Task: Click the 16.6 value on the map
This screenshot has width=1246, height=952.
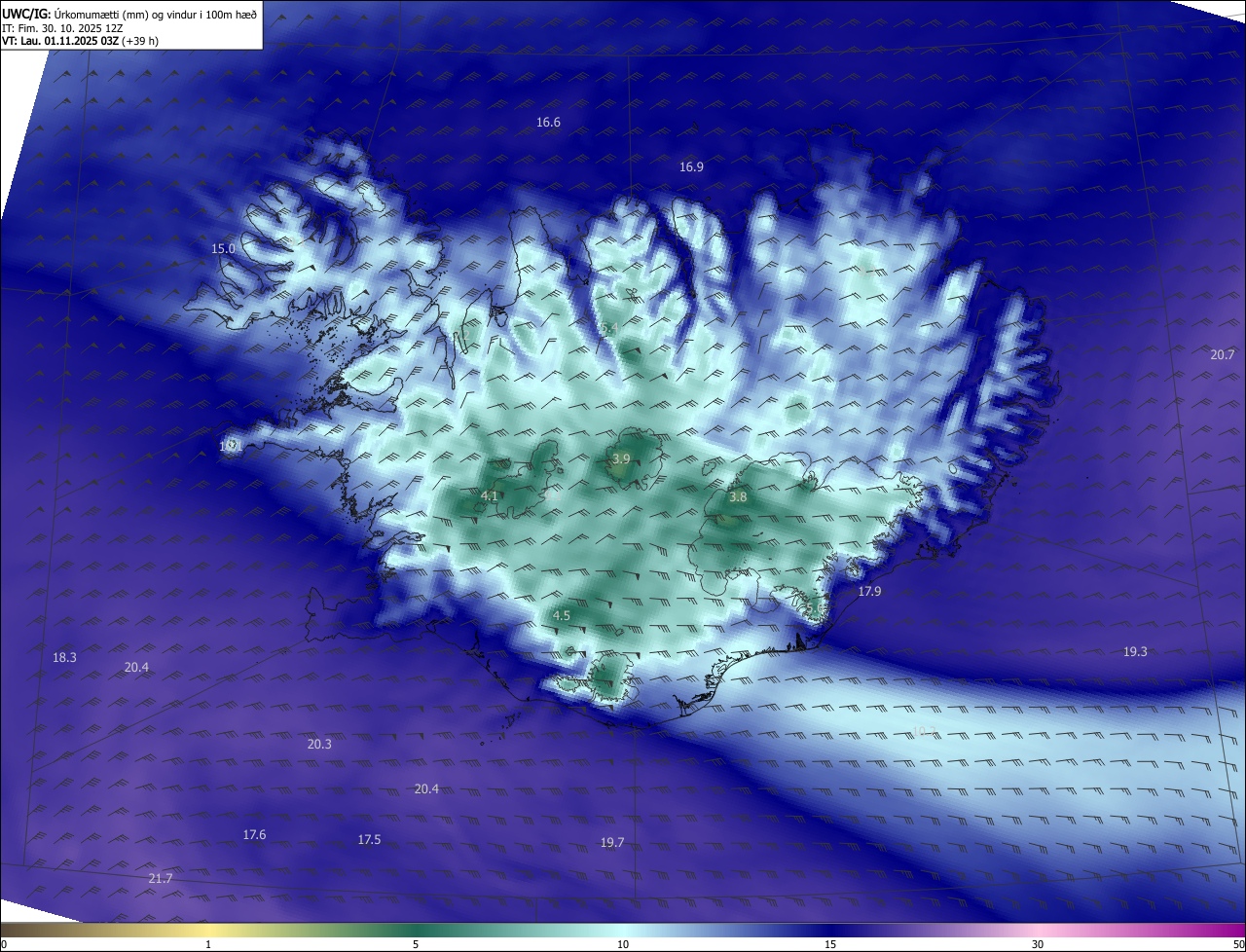Action: 548,123
